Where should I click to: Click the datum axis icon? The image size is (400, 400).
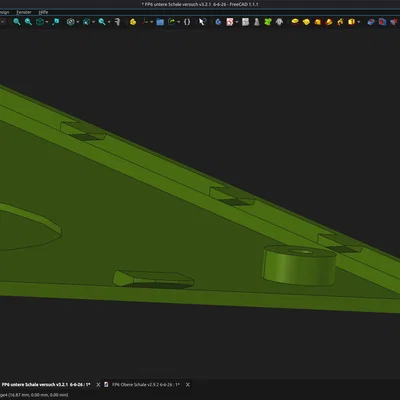(x=145, y=22)
